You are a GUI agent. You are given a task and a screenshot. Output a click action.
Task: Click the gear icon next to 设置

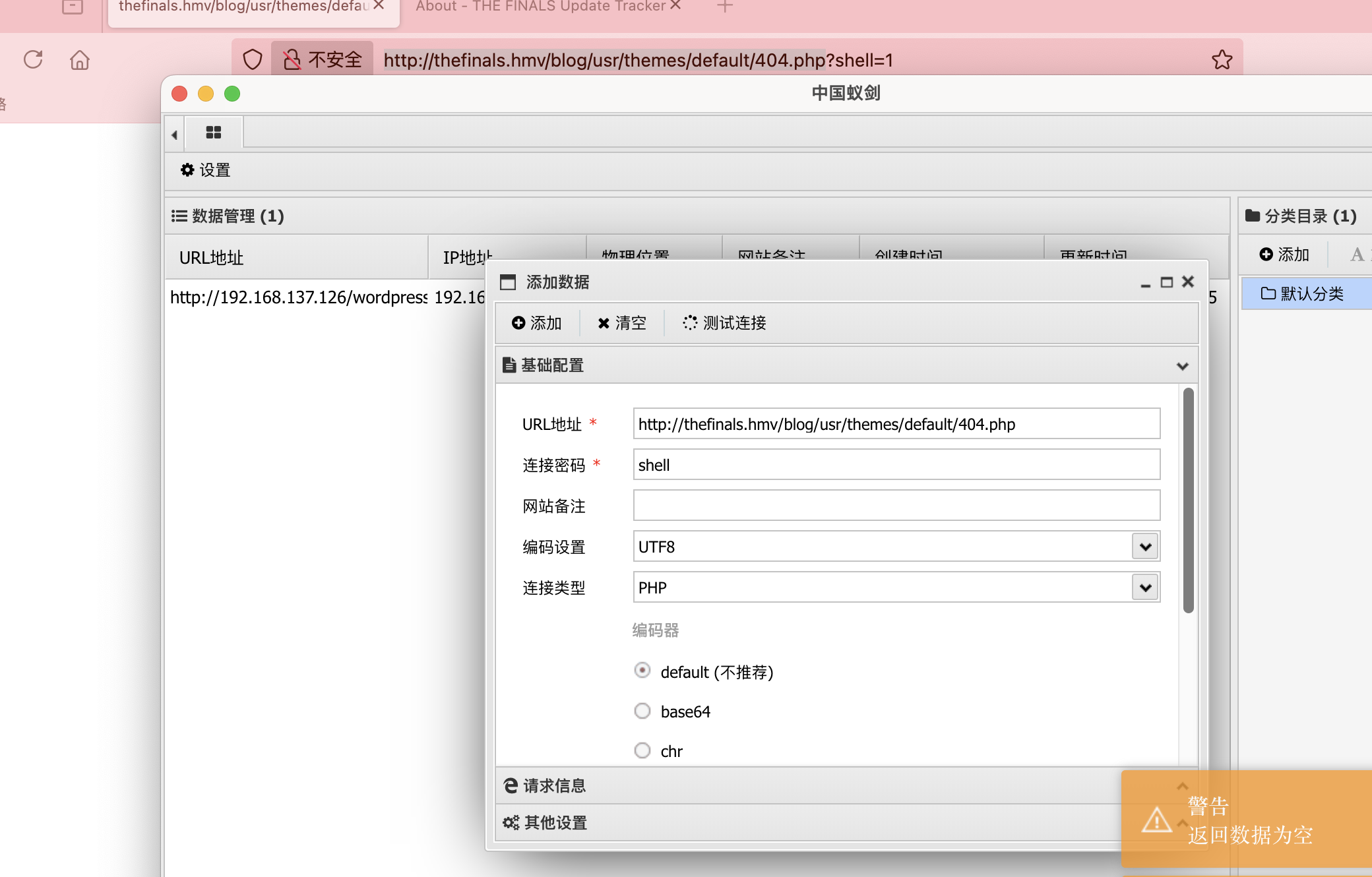coord(187,170)
